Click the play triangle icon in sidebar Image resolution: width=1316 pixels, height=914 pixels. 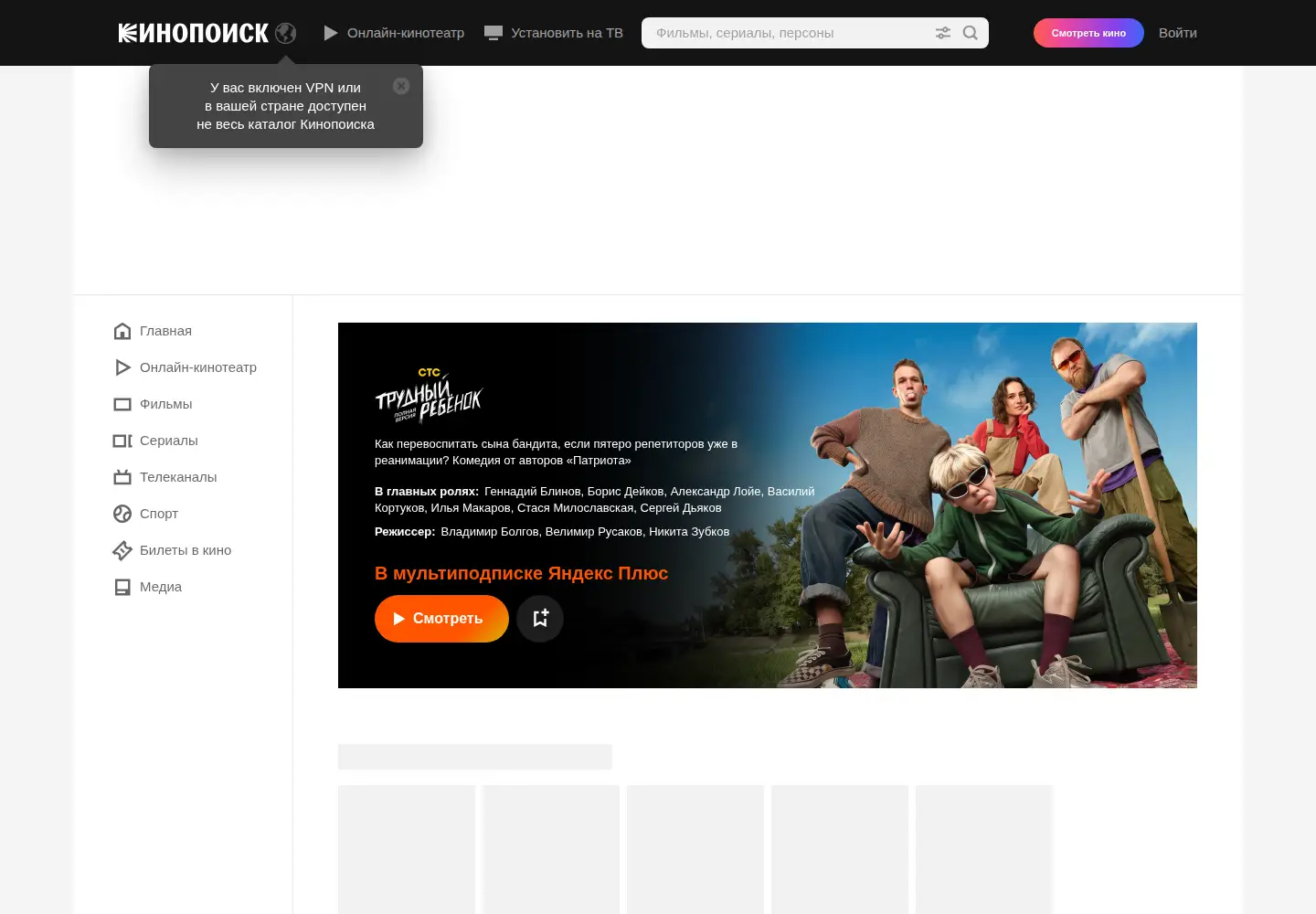[122, 367]
